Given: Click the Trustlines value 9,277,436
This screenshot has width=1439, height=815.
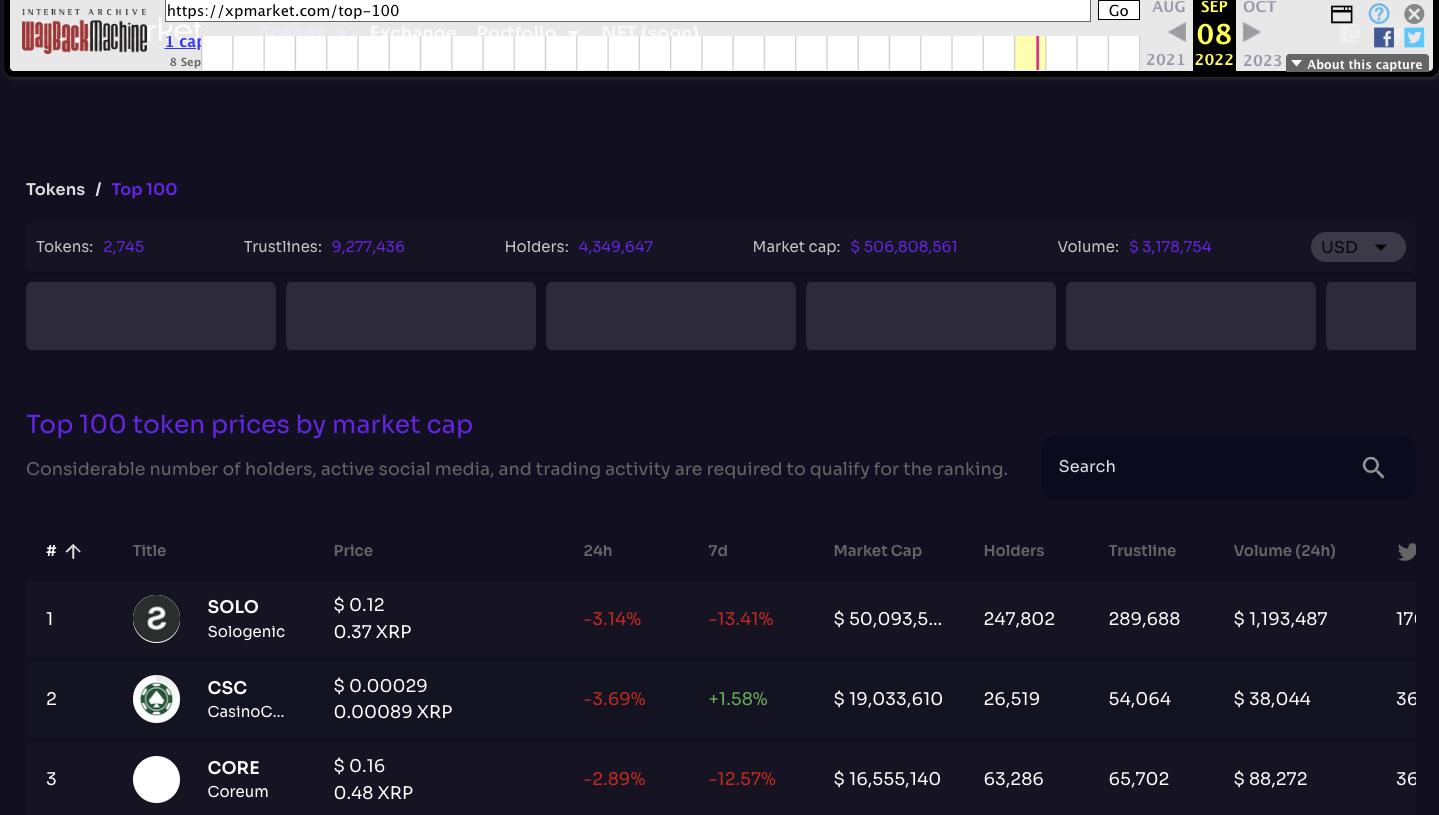Looking at the screenshot, I should pos(368,246).
